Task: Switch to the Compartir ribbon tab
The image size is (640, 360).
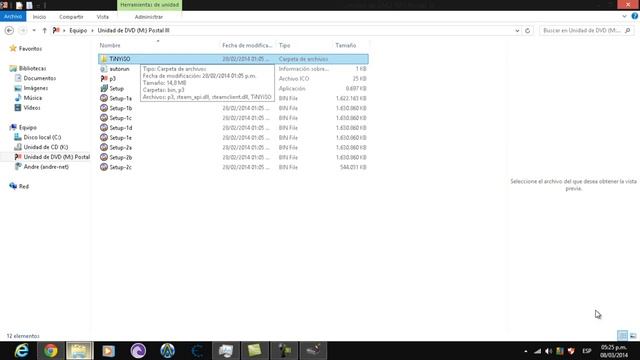Action: click(71, 17)
